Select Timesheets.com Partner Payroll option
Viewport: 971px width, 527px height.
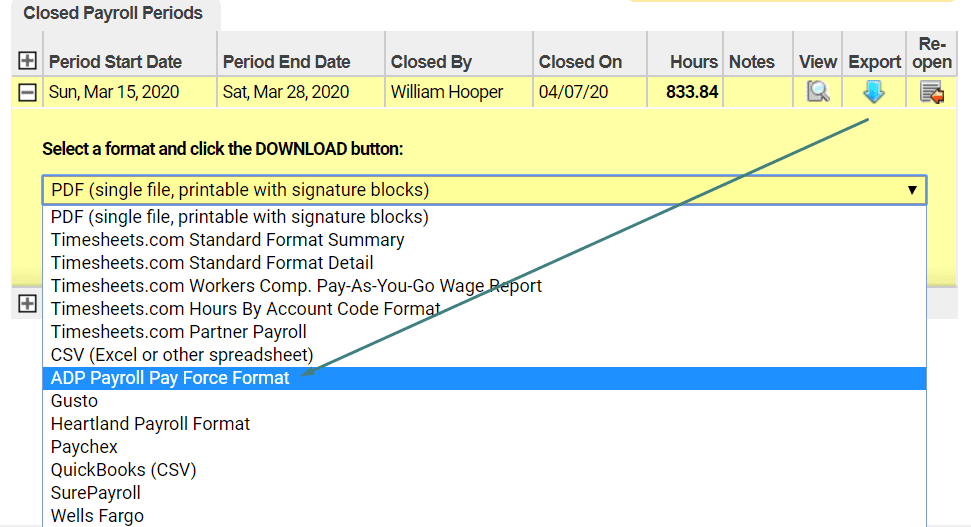coord(484,332)
